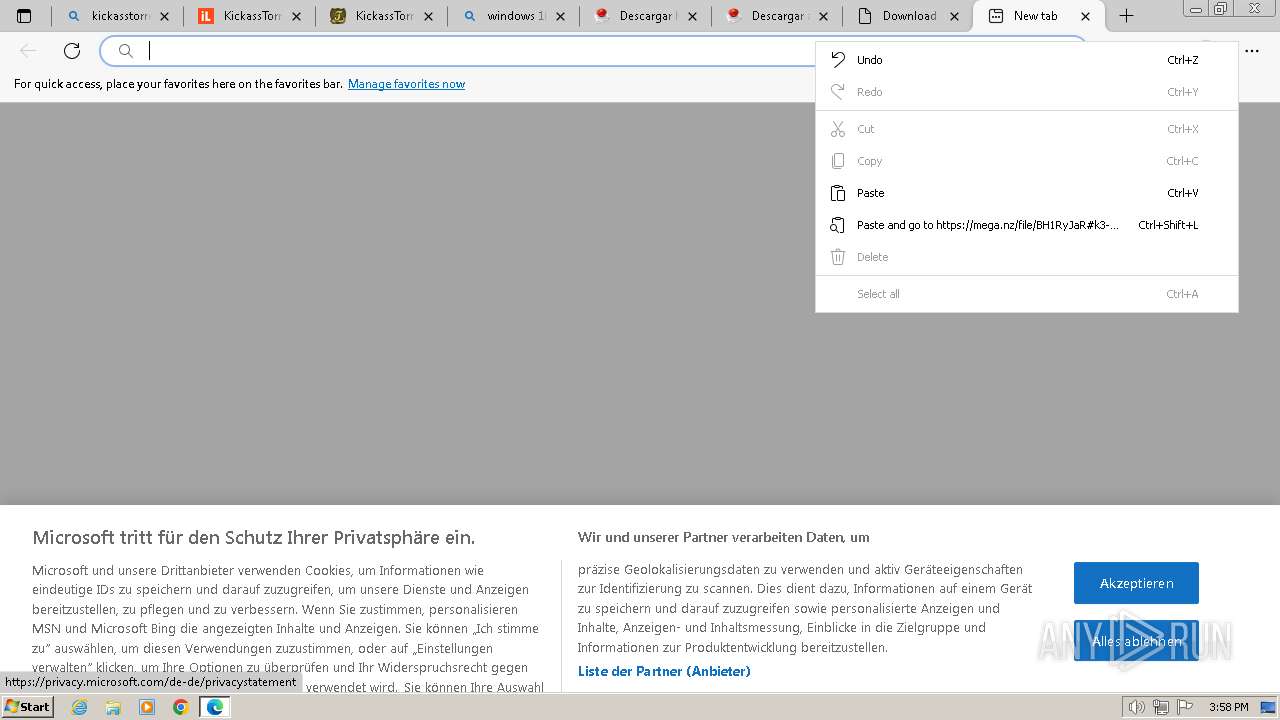1280x720 pixels.
Task: Choose Undo from context menu
Action: click(x=1027, y=60)
